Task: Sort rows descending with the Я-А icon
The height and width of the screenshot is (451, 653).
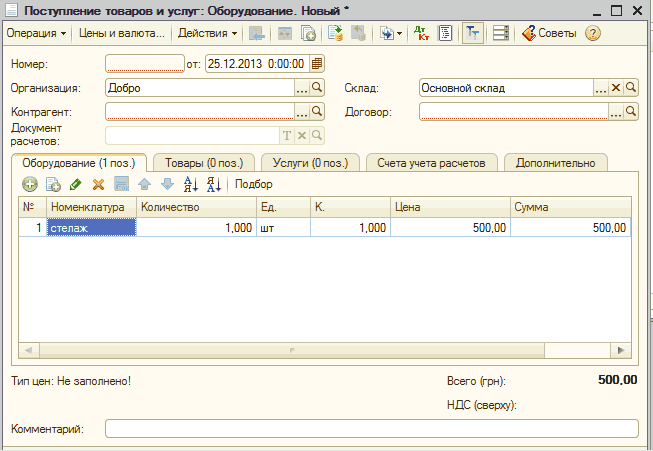Action: pyautogui.click(x=213, y=184)
